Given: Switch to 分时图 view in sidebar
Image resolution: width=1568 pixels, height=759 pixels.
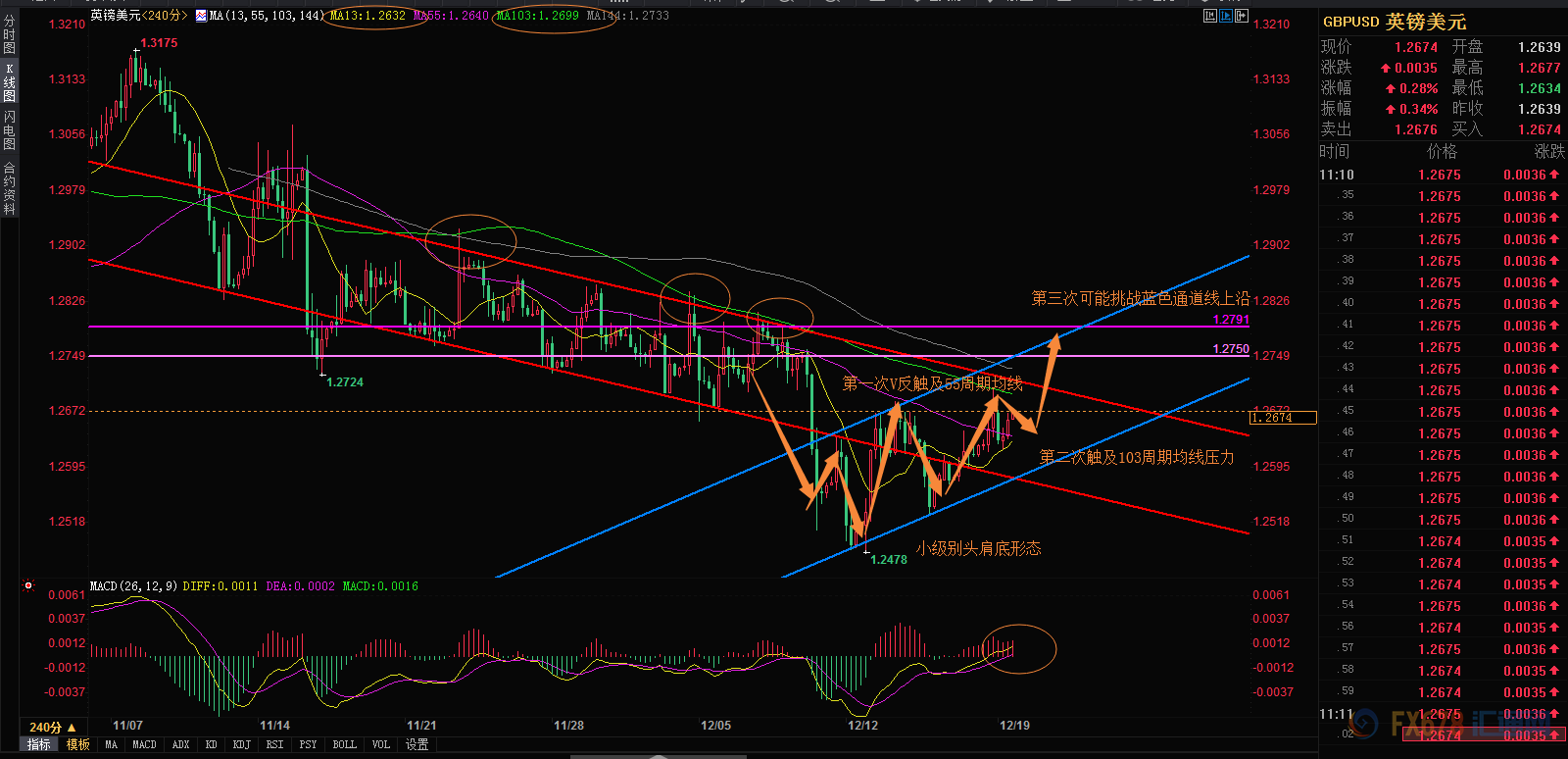Looking at the screenshot, I should point(9,34).
